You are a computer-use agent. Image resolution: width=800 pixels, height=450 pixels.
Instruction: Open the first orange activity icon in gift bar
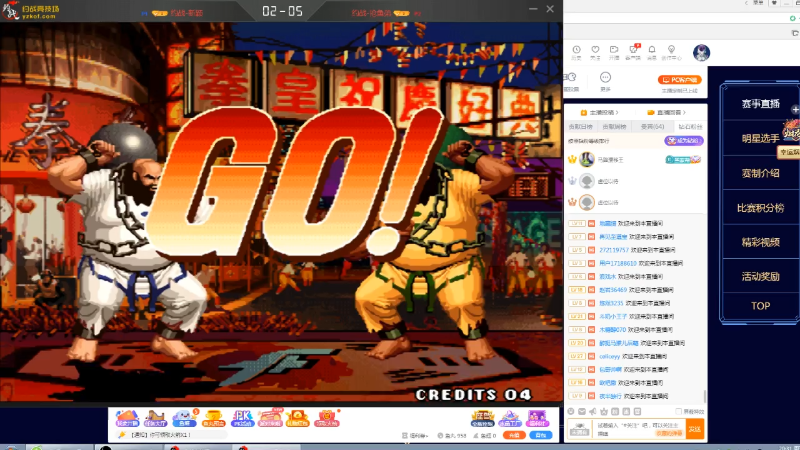[127, 418]
